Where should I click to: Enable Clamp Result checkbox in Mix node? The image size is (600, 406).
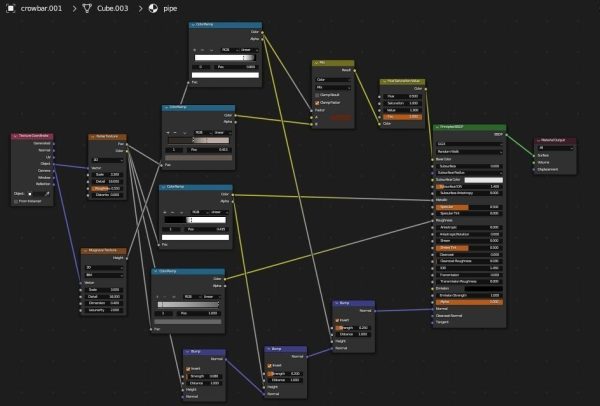point(317,95)
